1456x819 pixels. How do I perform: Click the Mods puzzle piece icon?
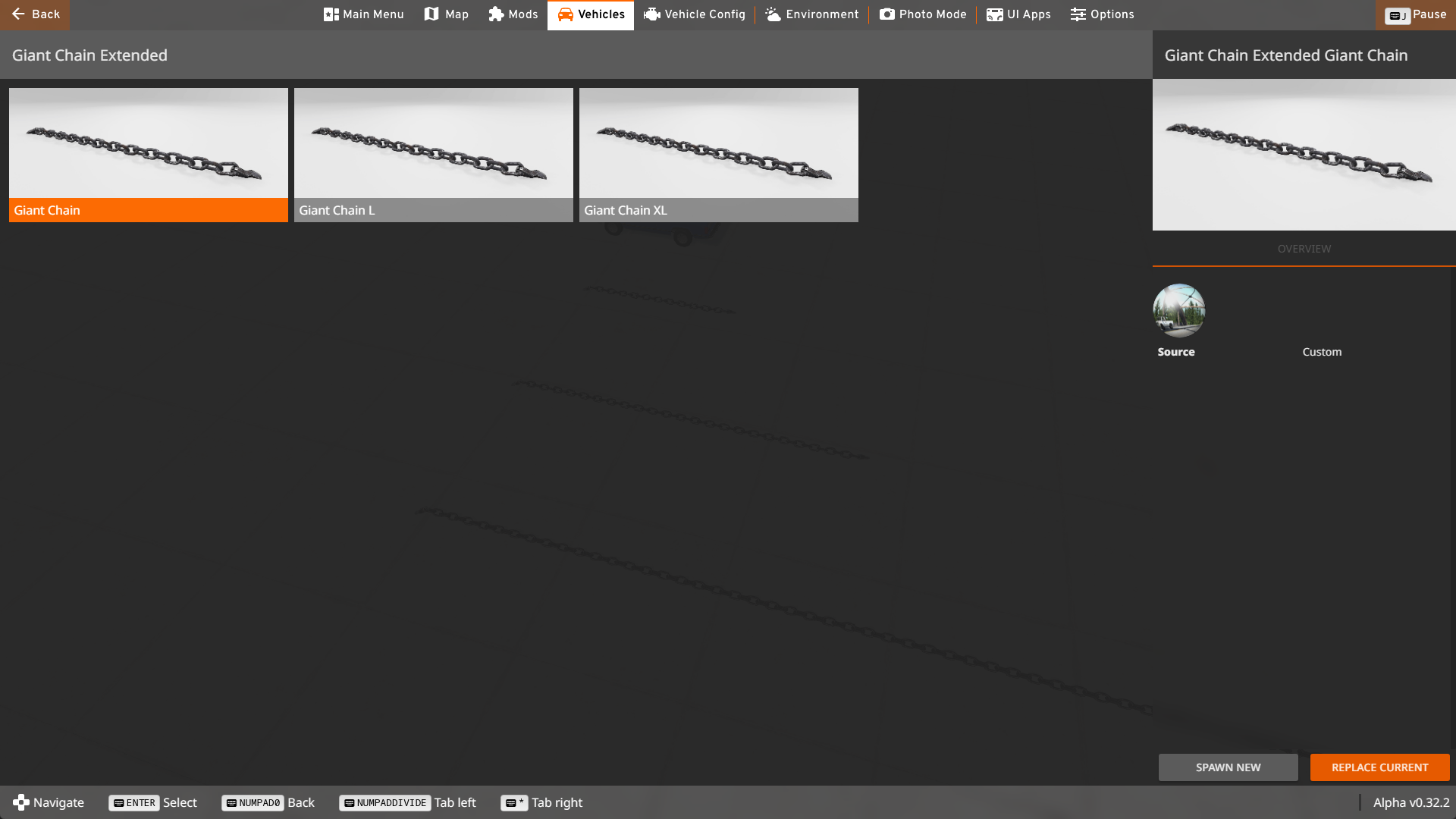click(496, 14)
